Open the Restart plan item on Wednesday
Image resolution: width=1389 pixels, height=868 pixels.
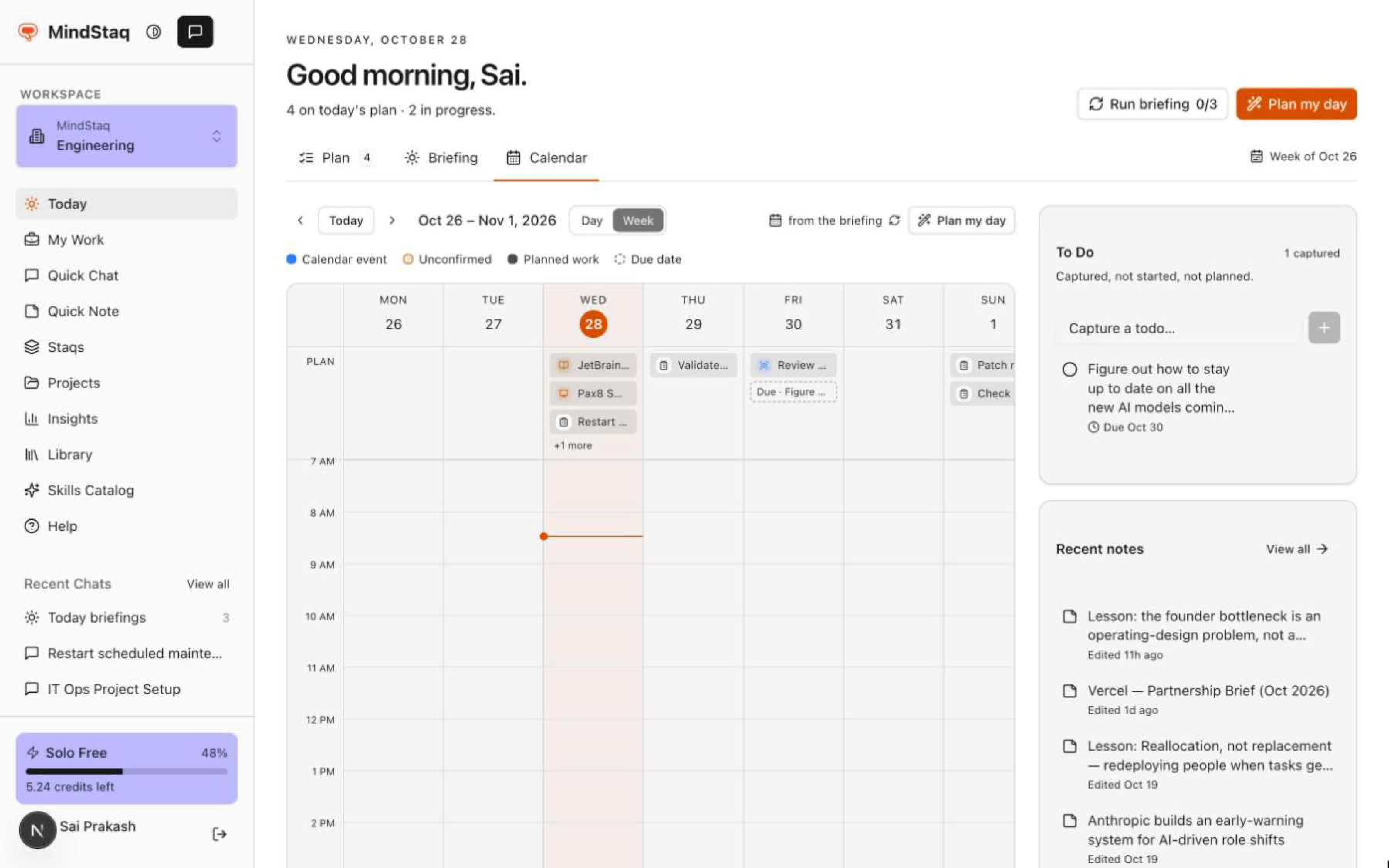593,422
